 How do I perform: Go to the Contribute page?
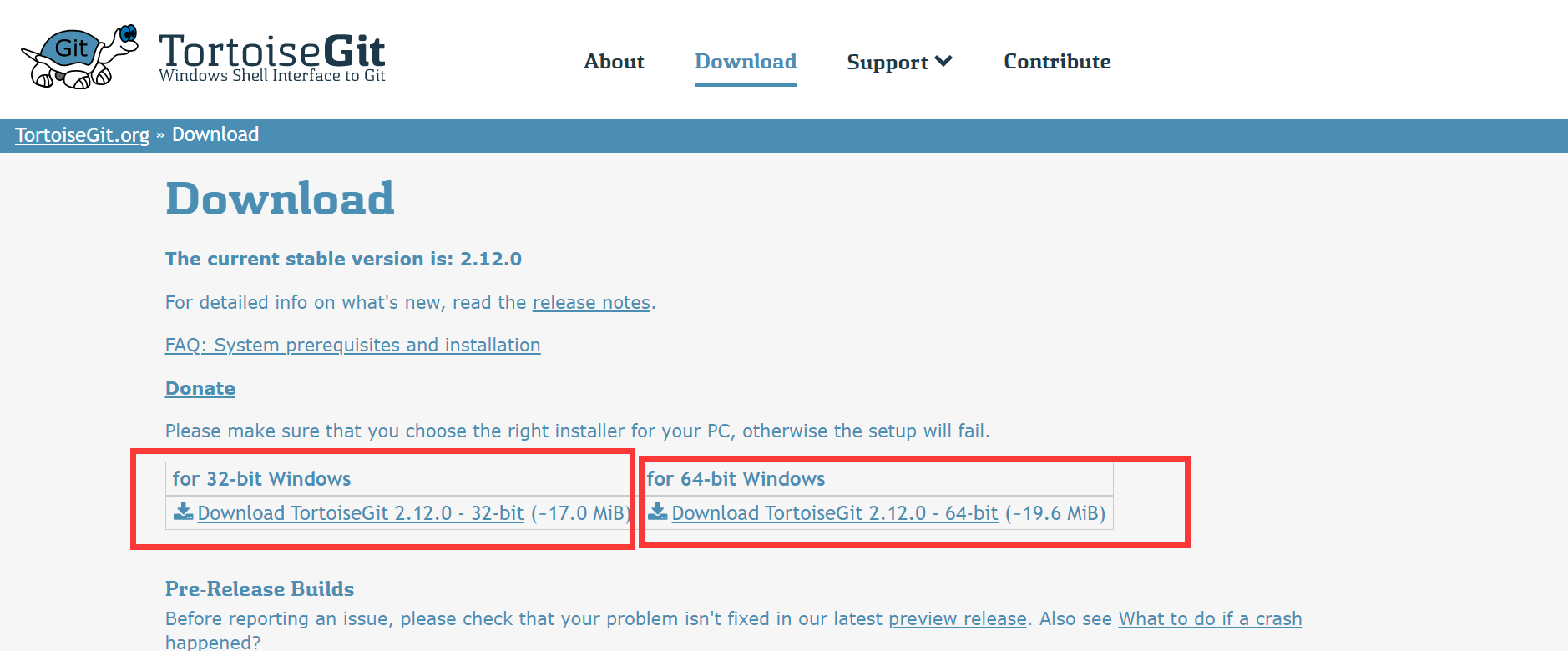pyautogui.click(x=1057, y=62)
